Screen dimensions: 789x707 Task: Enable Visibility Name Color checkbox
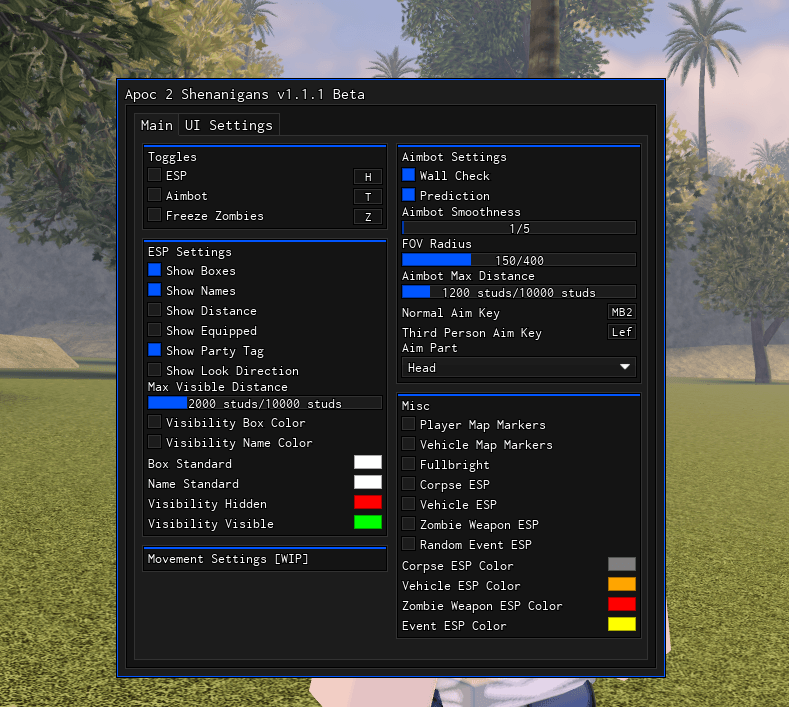(x=154, y=442)
